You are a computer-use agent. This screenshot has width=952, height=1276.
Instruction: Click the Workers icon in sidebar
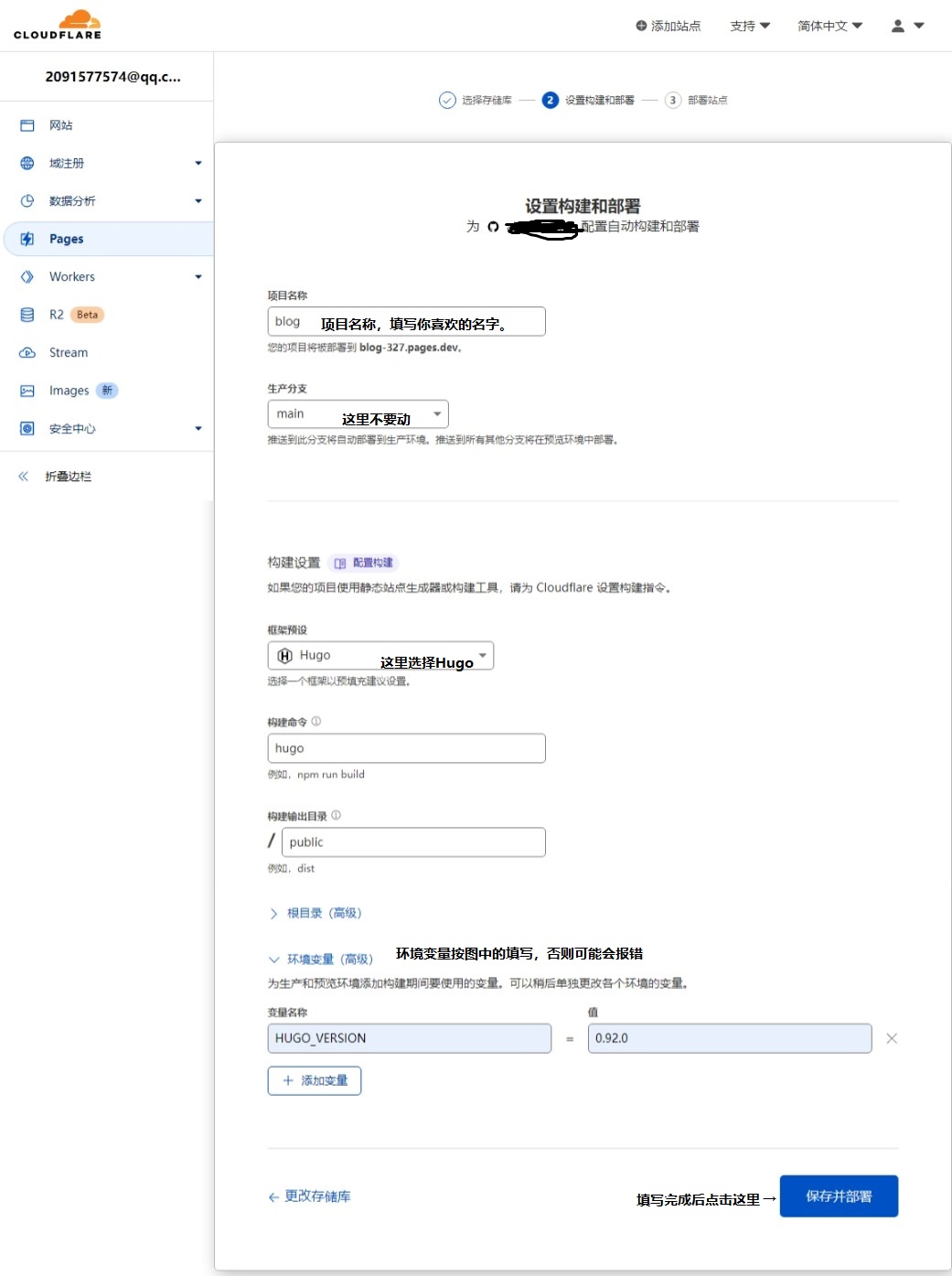point(27,276)
